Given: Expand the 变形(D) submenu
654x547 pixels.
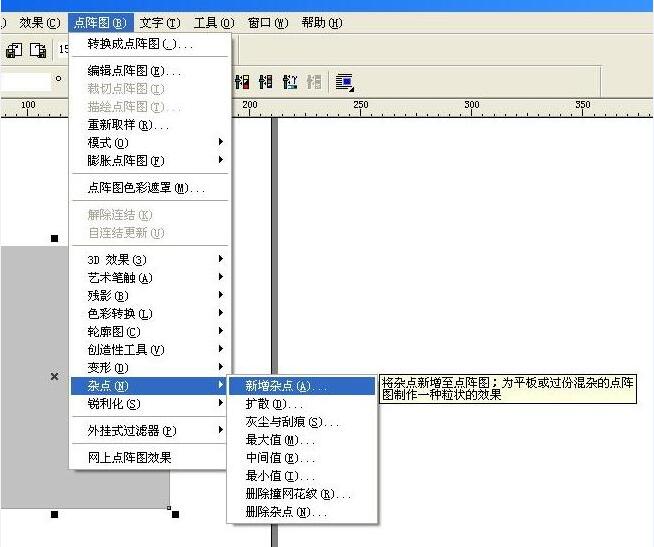Looking at the screenshot, I should tap(150, 368).
